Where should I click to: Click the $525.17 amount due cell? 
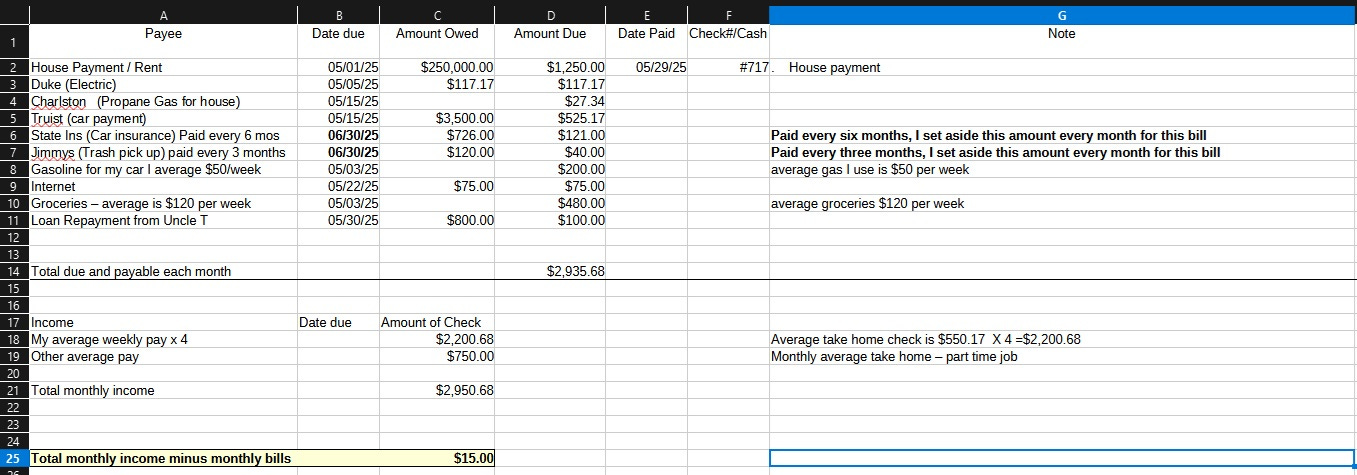(551, 119)
